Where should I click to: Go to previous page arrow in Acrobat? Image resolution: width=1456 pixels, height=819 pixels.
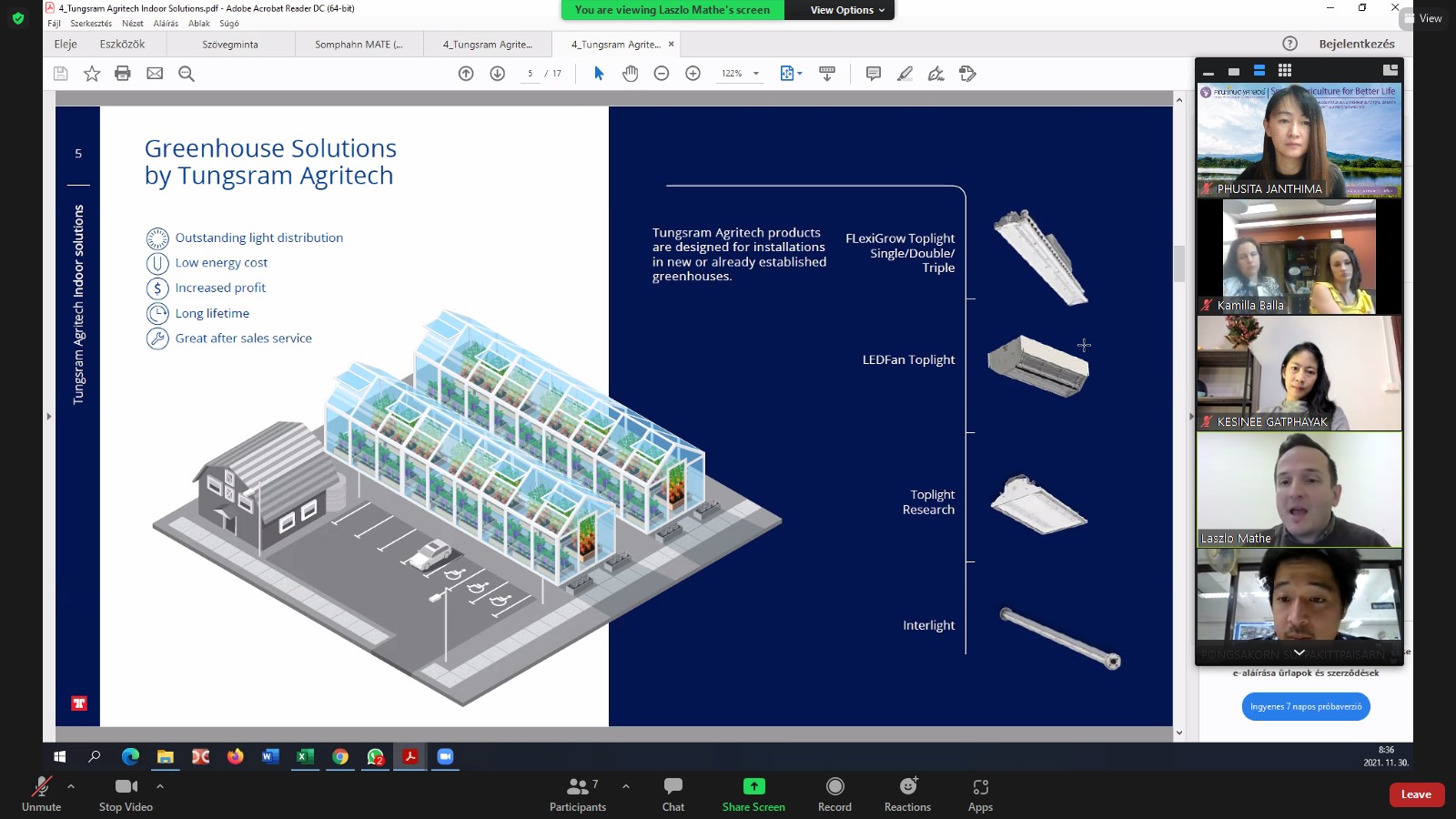pos(466,74)
